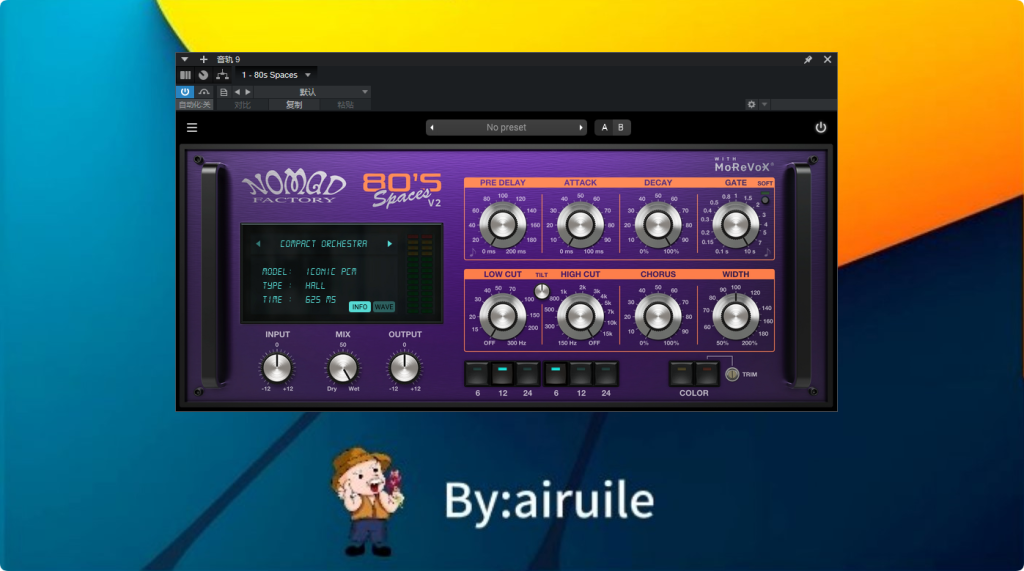Click the INPUT gain knob
This screenshot has width=1024, height=571.
[x=277, y=368]
